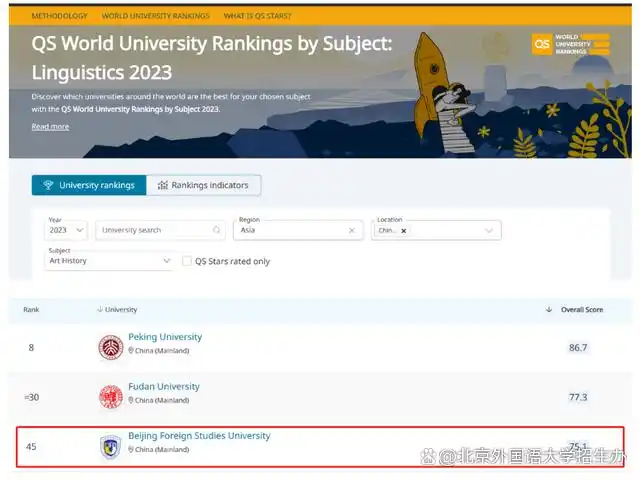Open the Subject Art History dropdown
This screenshot has height=480, width=640.
109,261
